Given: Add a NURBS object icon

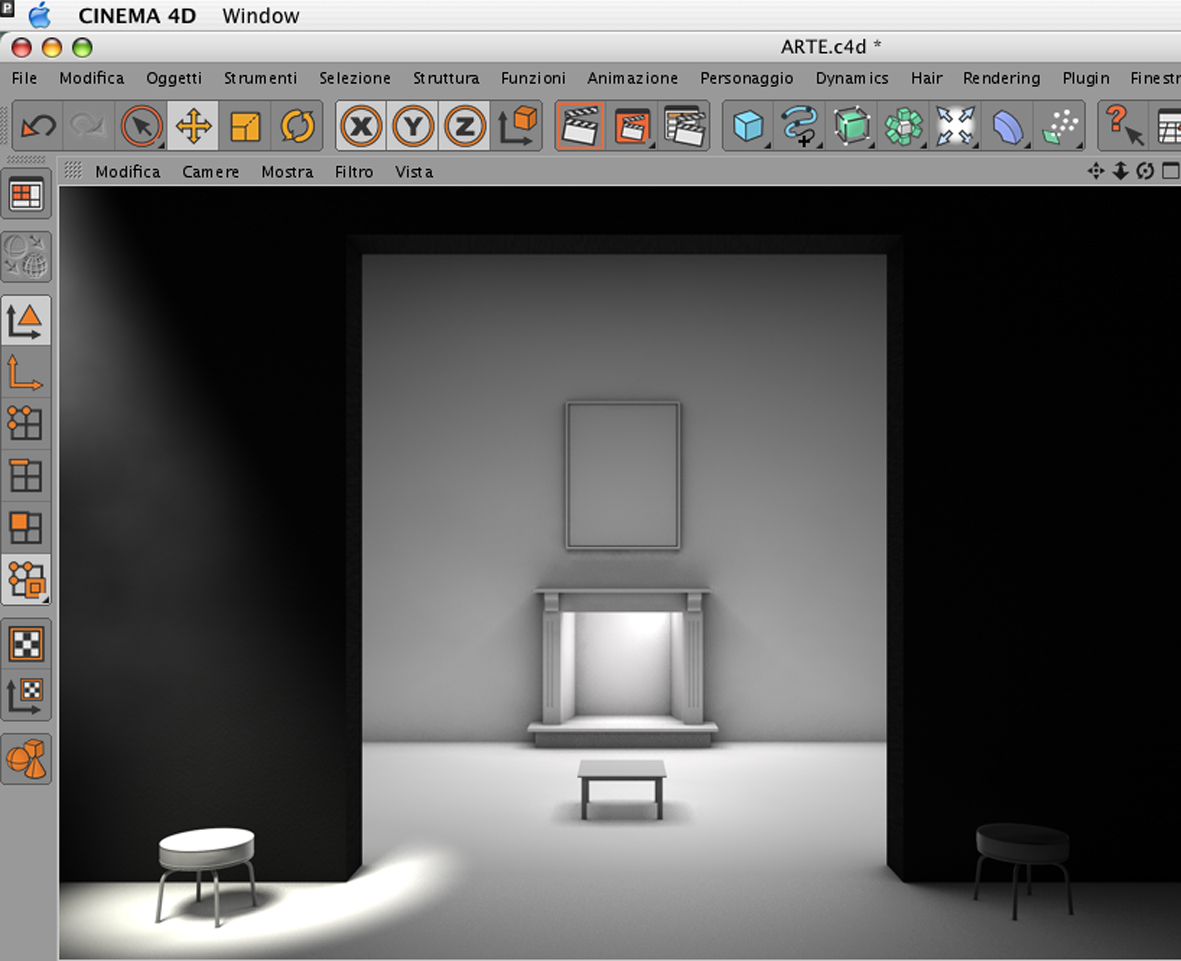Looking at the screenshot, I should point(852,126).
